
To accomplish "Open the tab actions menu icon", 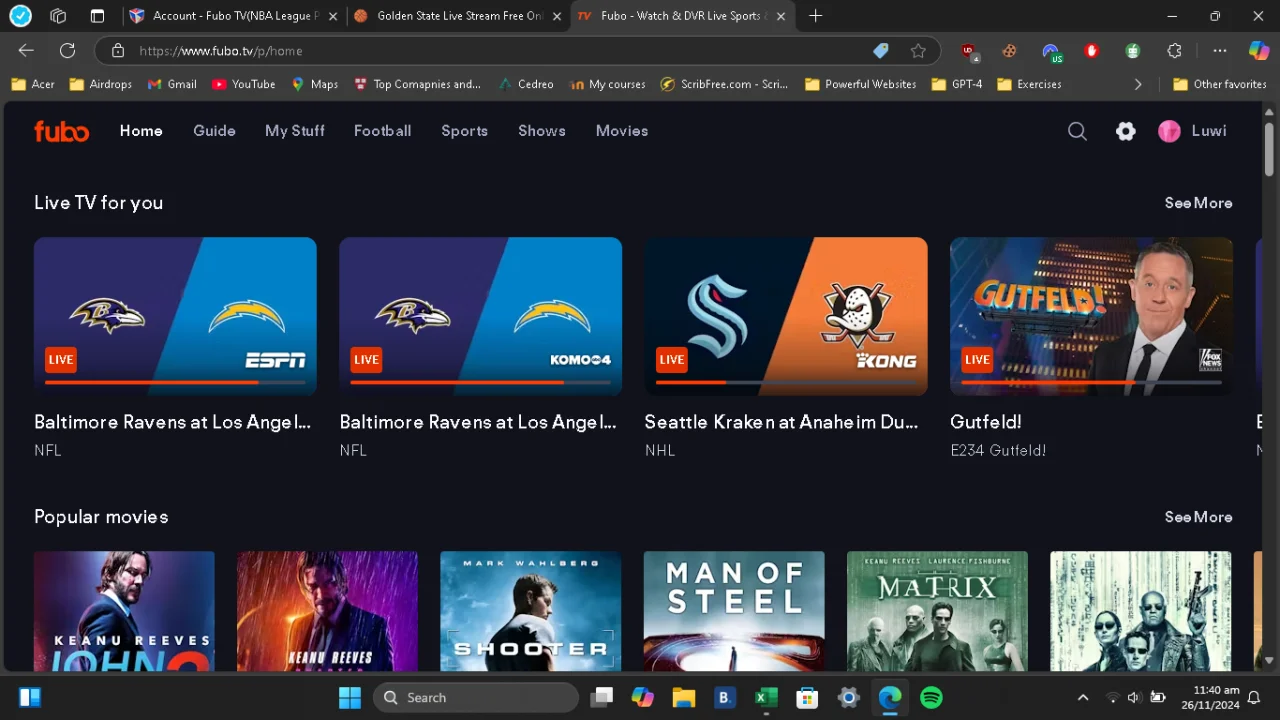I will coord(97,16).
